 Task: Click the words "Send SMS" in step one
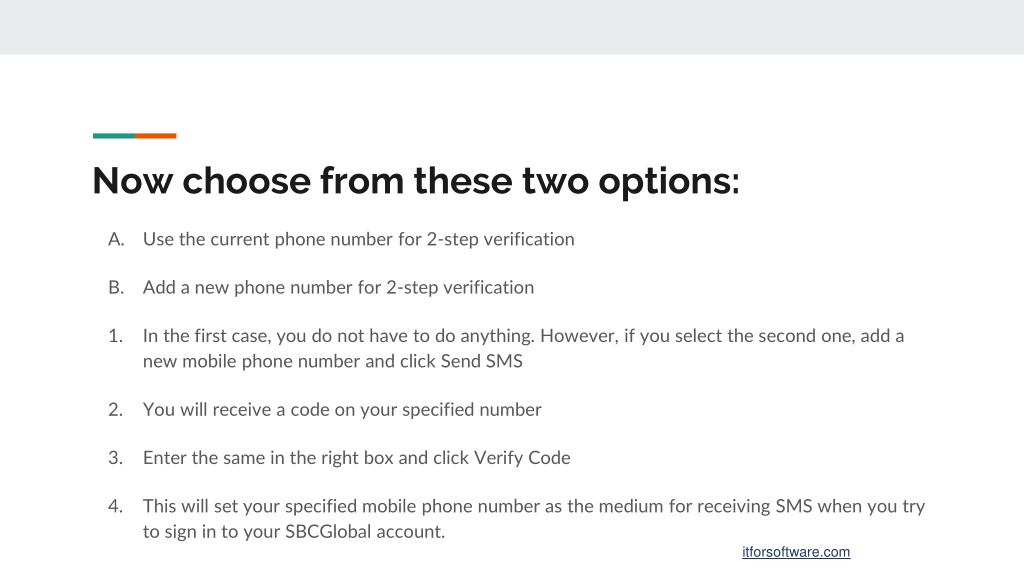(x=482, y=361)
